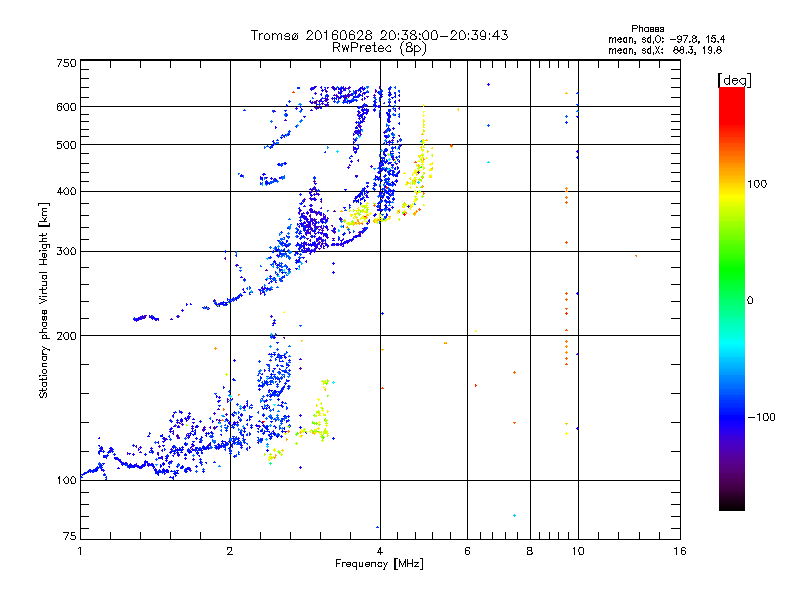Click y-axis label "600"
This screenshot has height=600, width=800.
pyautogui.click(x=66, y=107)
